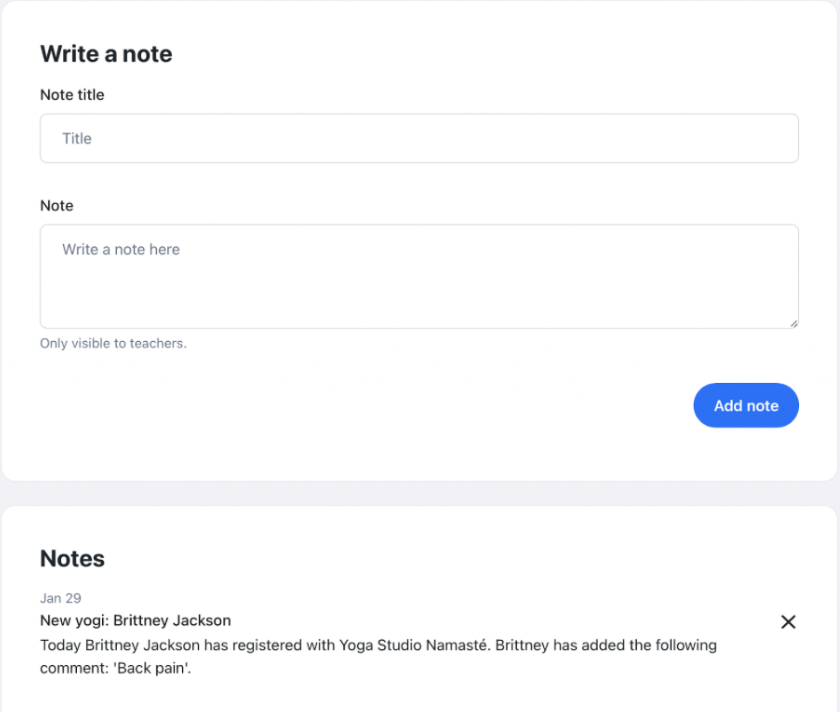Focus the Note title input field

419,138
